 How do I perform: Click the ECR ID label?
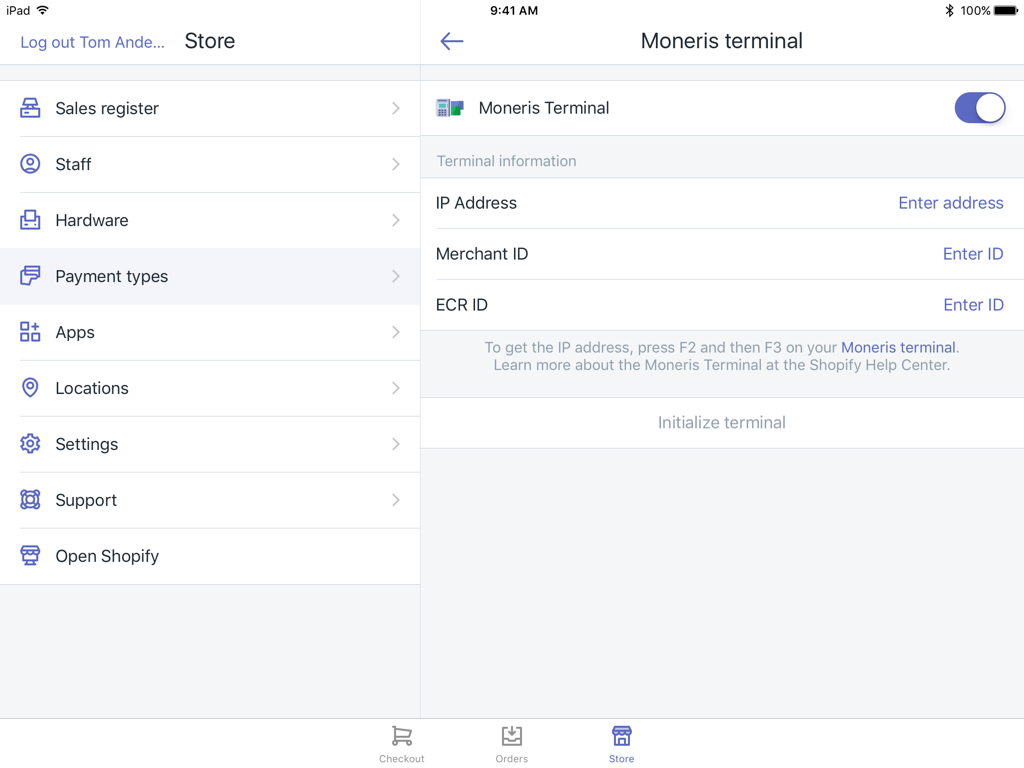pyautogui.click(x=462, y=305)
